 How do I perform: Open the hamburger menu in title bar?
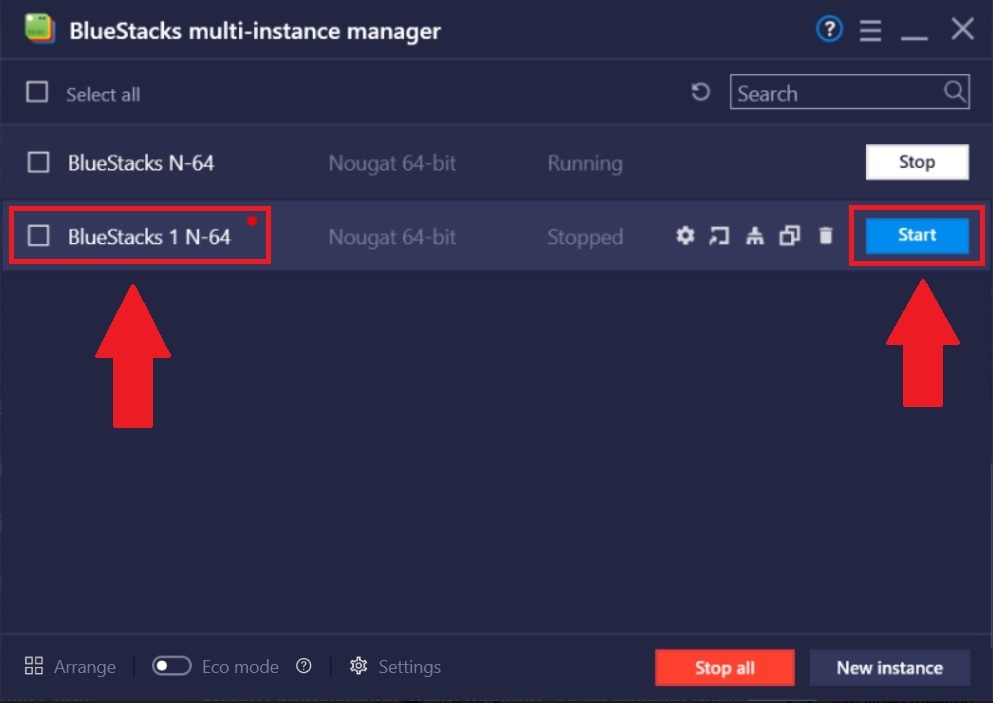click(870, 31)
